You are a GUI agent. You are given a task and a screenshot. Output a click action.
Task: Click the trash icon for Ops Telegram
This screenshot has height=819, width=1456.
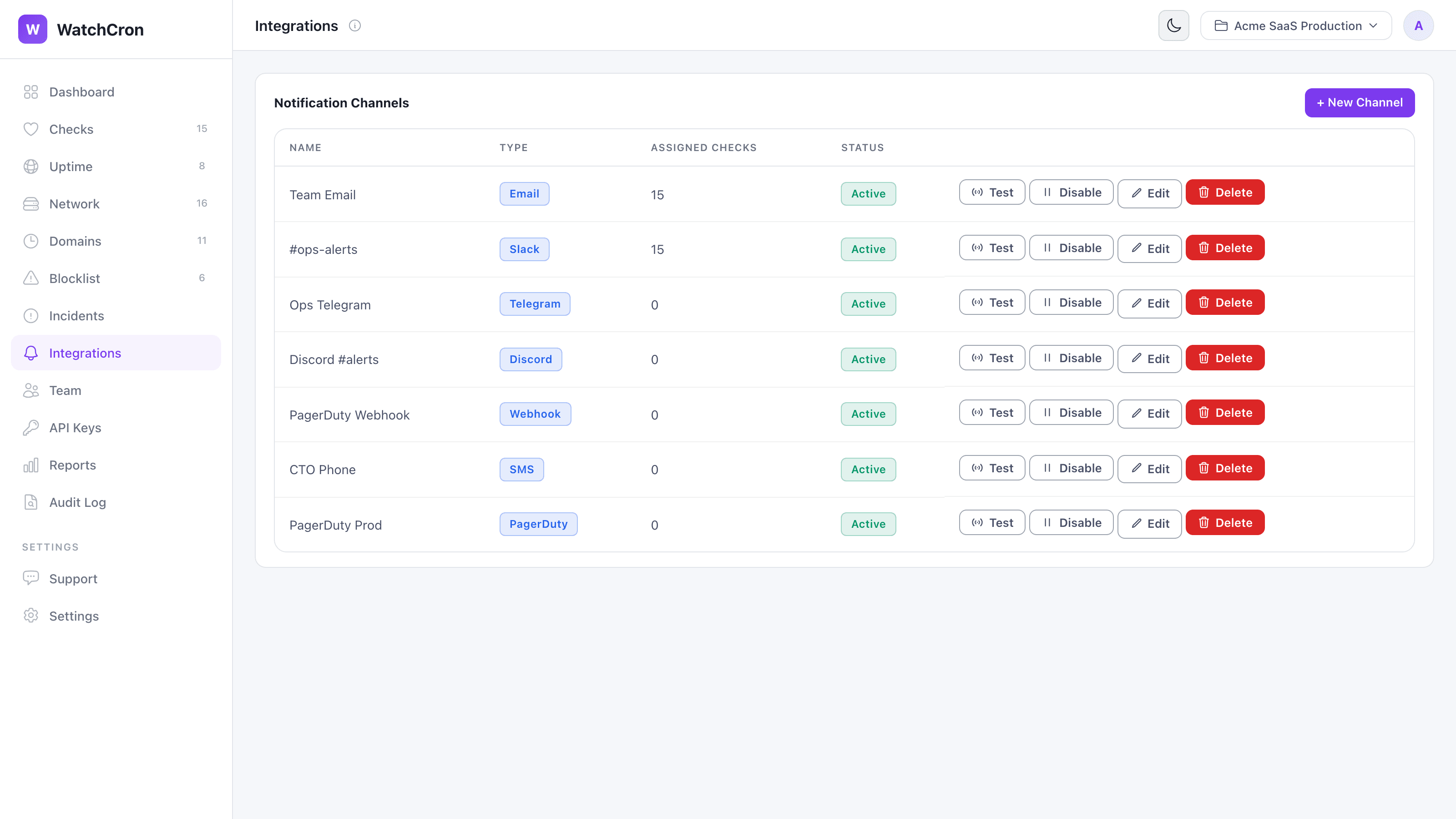(x=1204, y=303)
